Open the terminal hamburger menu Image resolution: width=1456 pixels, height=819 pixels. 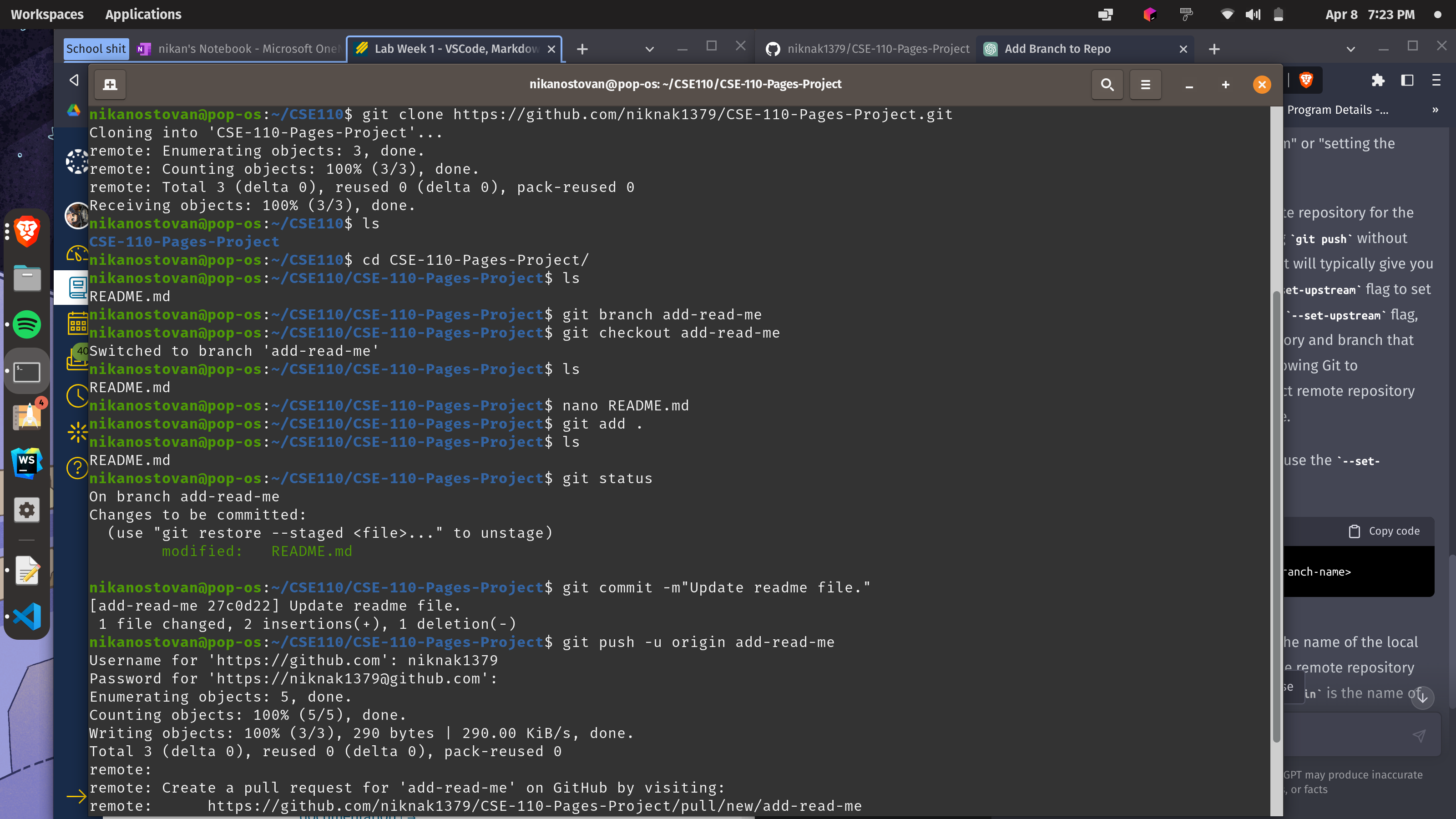[x=1146, y=85]
